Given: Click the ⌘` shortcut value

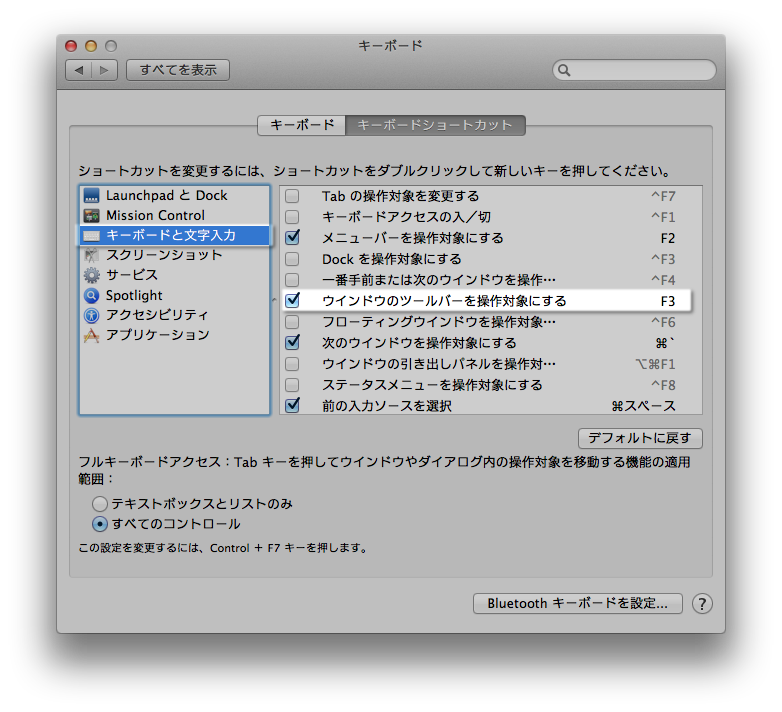Looking at the screenshot, I should pyautogui.click(x=665, y=343).
